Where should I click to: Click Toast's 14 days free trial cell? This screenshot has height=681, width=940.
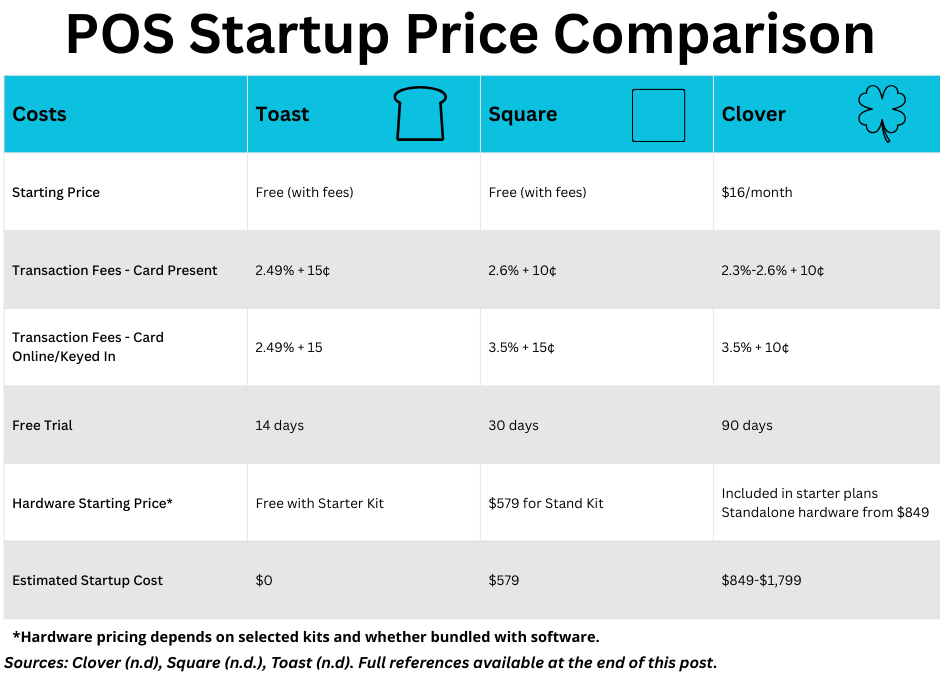pos(280,425)
